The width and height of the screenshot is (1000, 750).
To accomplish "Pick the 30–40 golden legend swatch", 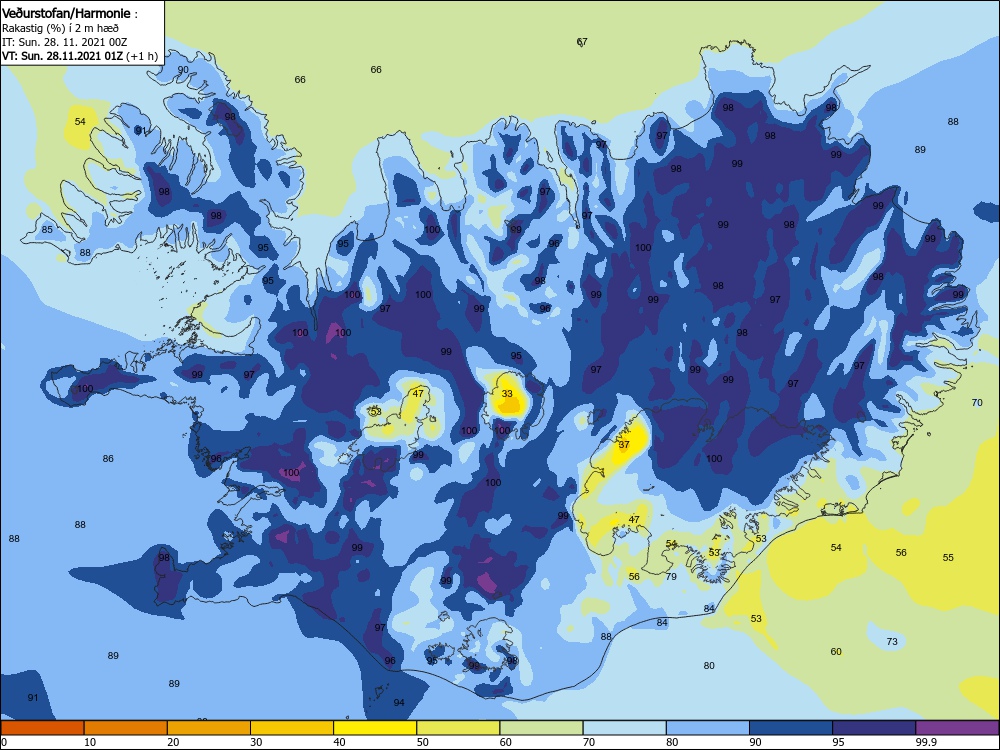I will click(292, 728).
